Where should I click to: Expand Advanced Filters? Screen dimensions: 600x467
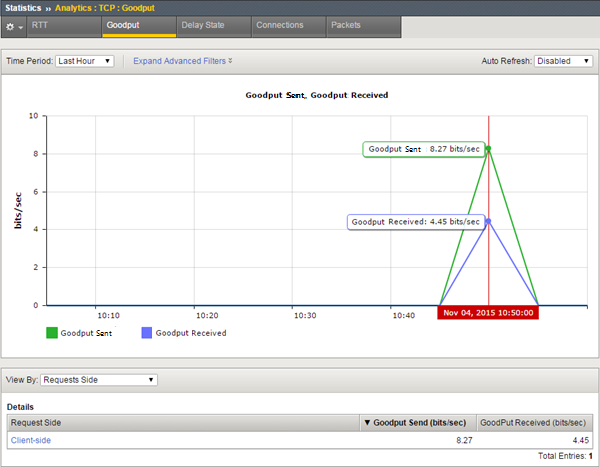pyautogui.click(x=182, y=61)
